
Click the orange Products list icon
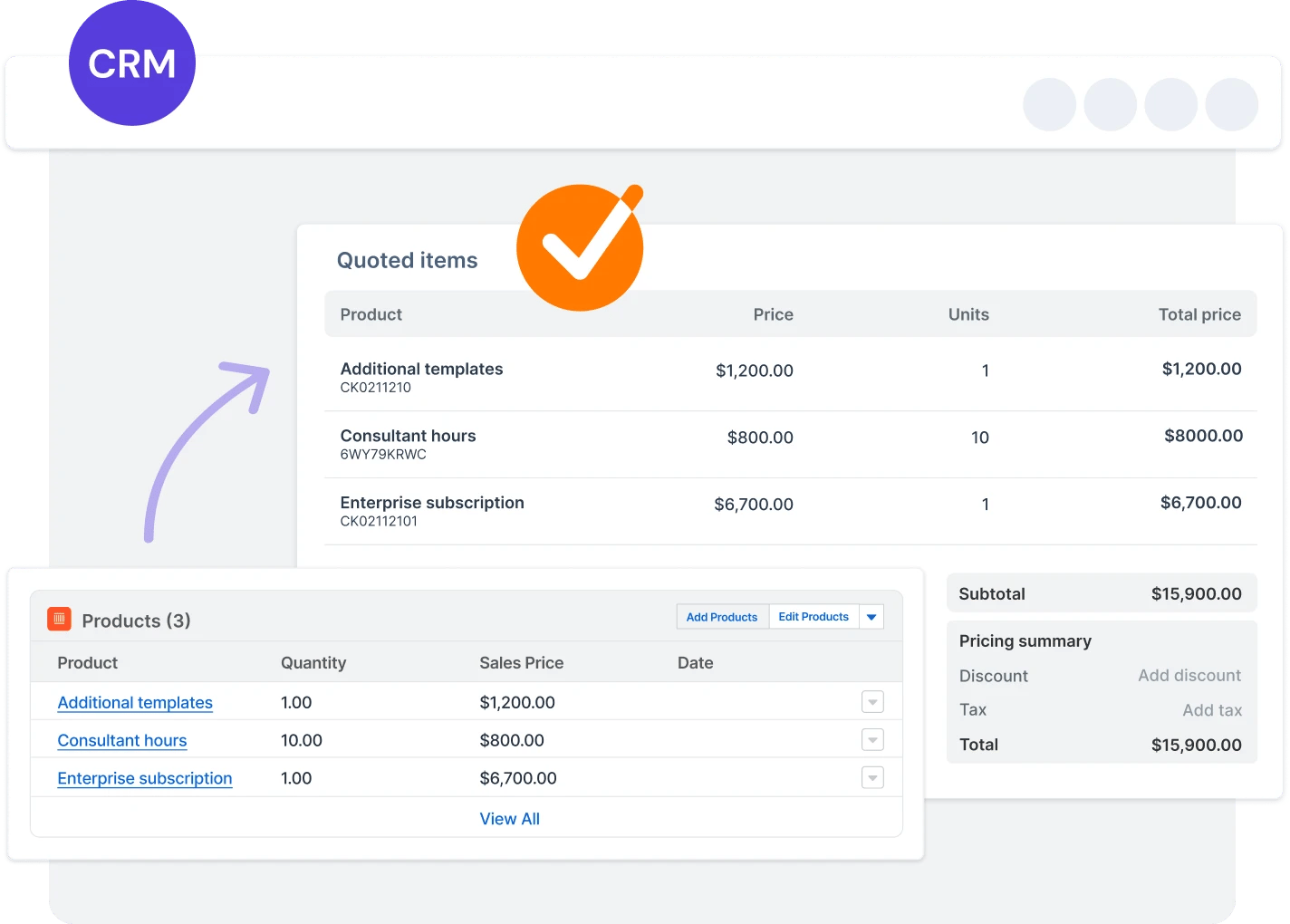pos(59,619)
